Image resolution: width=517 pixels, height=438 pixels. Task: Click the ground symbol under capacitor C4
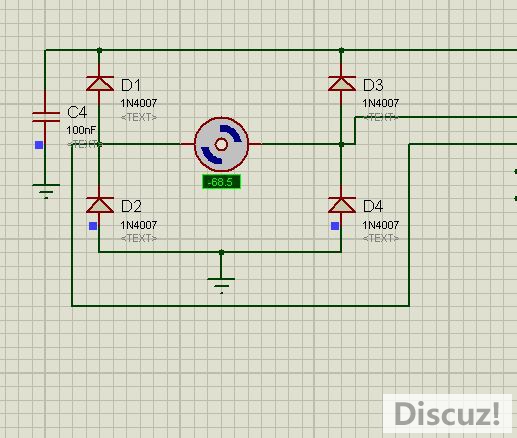pos(46,191)
